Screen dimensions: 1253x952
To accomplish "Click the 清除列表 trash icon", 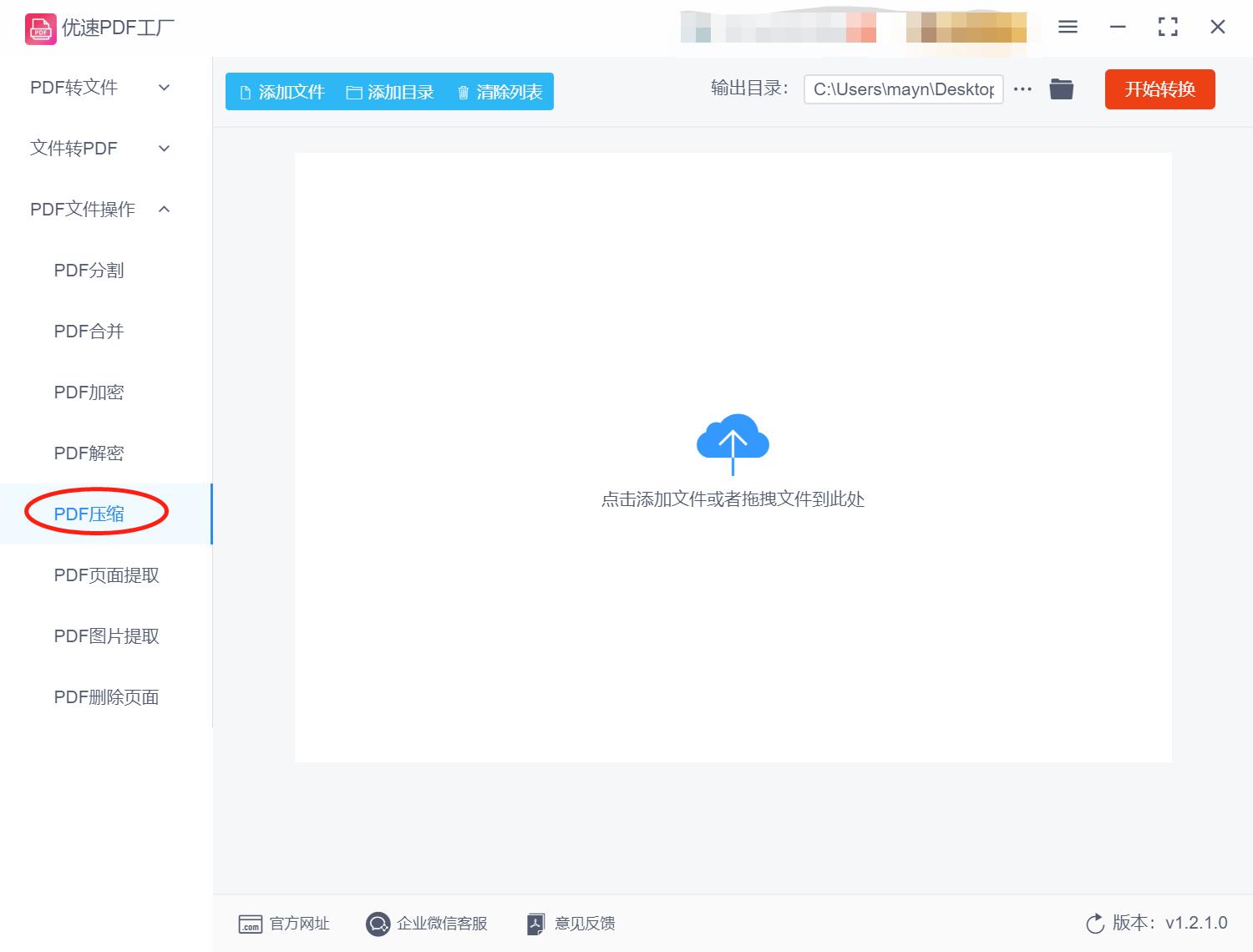I will click(465, 92).
